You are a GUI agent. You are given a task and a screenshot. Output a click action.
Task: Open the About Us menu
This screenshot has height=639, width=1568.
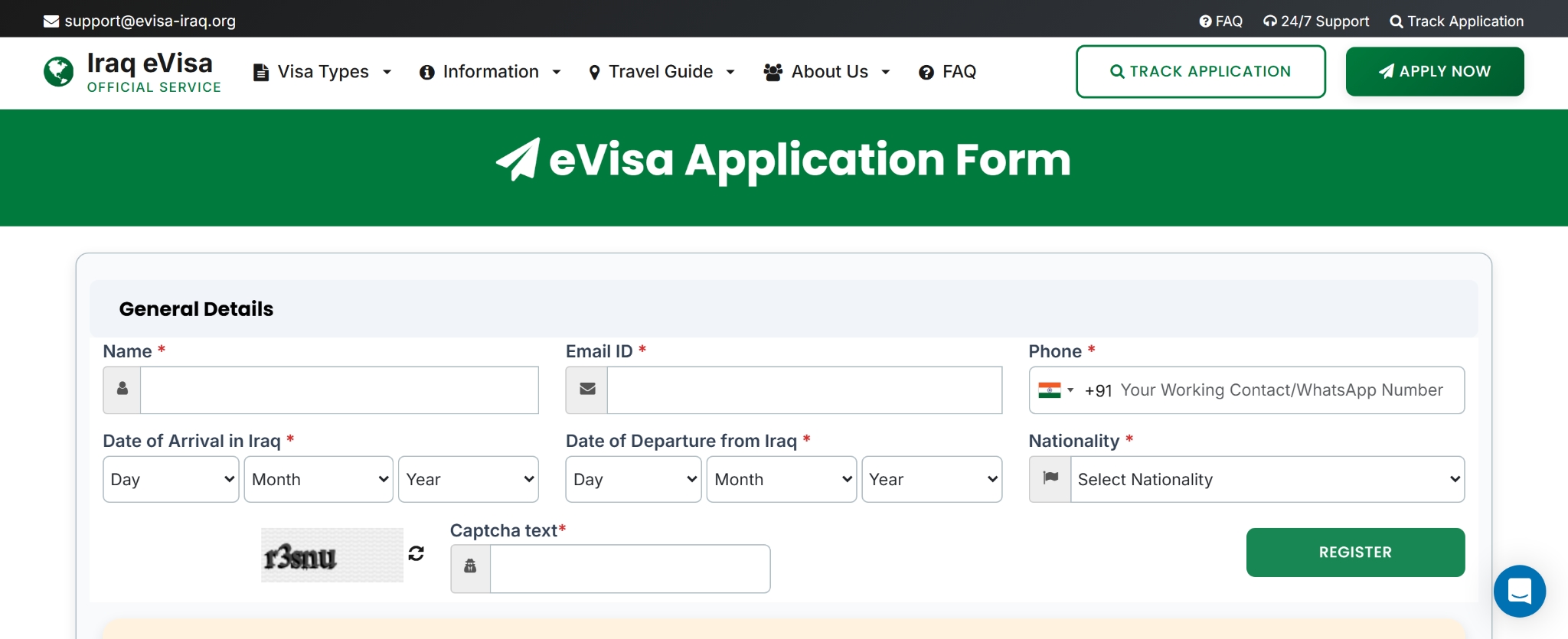click(x=828, y=72)
